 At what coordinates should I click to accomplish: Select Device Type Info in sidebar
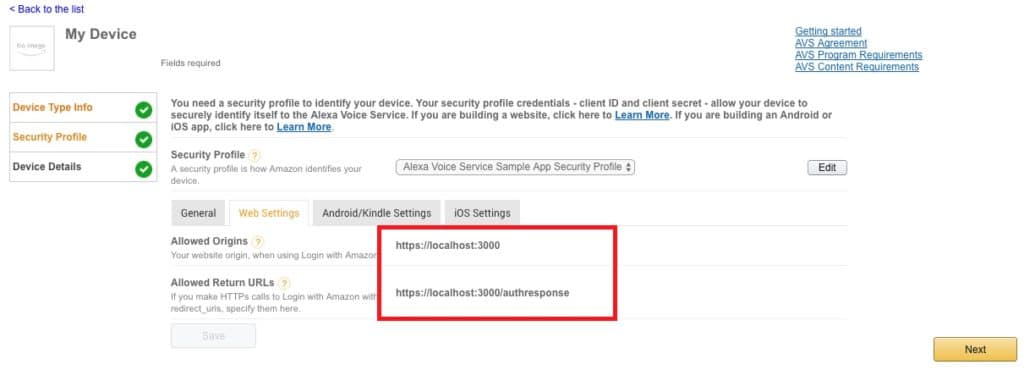point(53,107)
